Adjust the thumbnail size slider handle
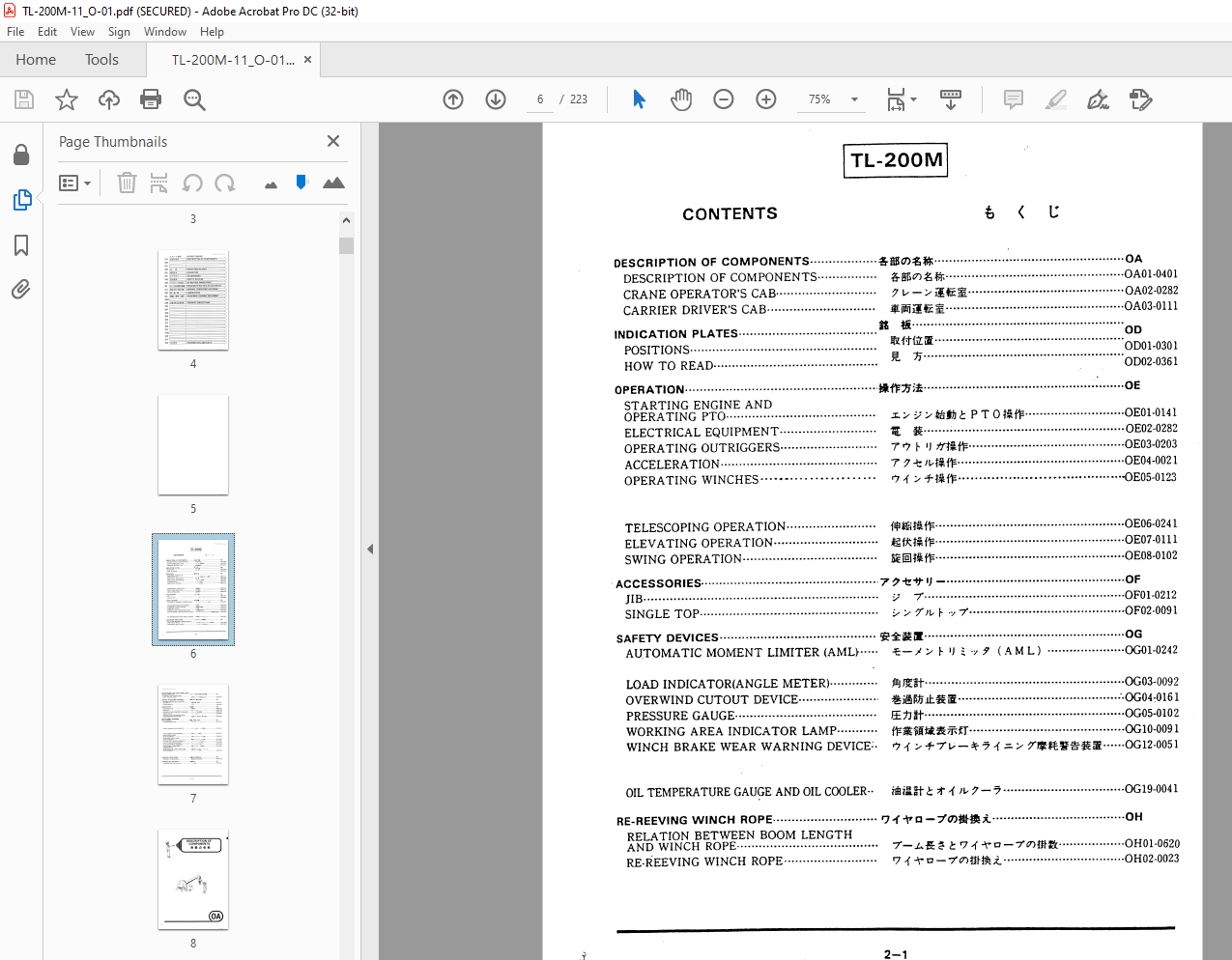This screenshot has height=960, width=1232. pos(301,182)
